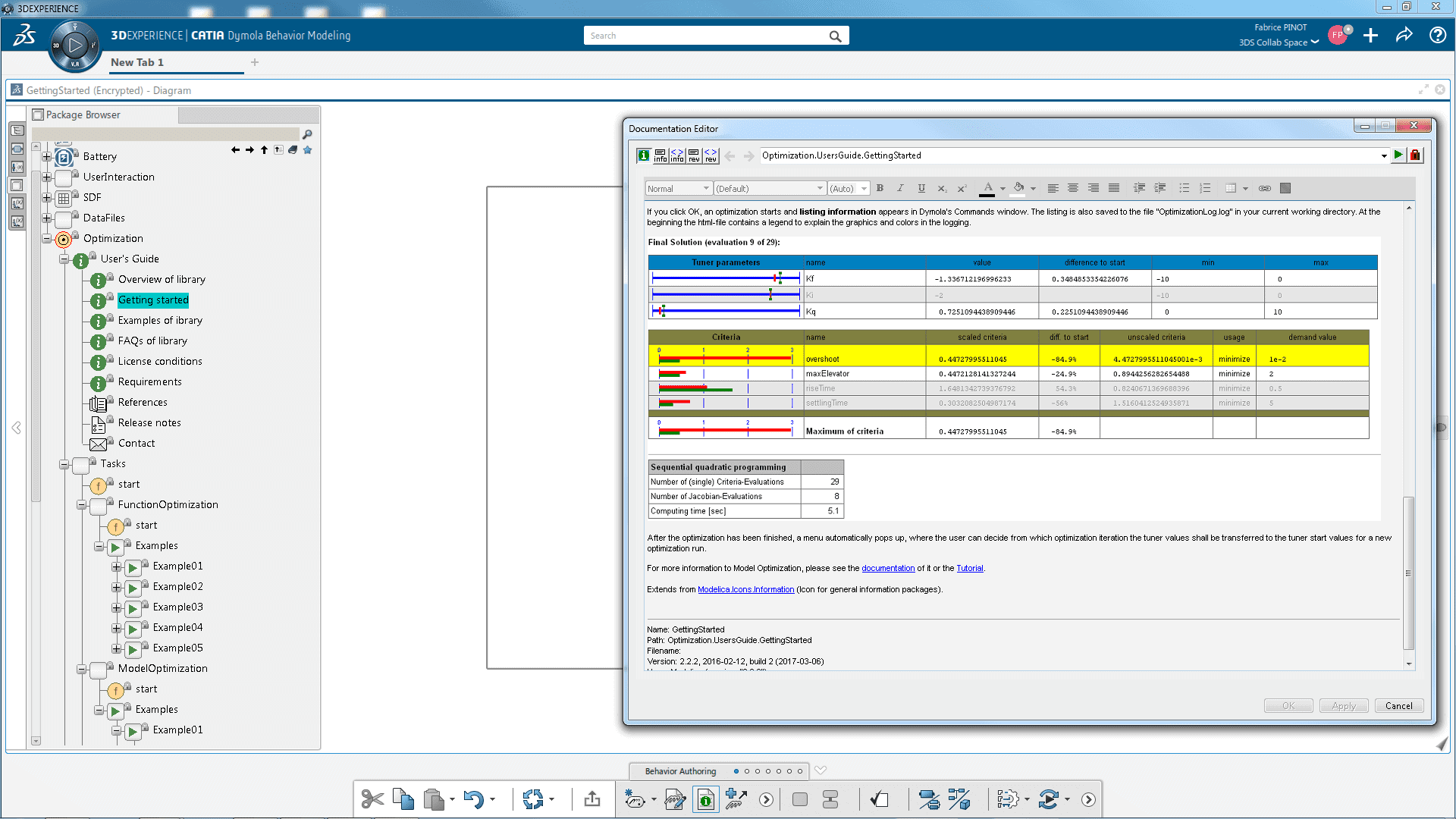
Task: Click the Share/export icon in bottom toolbar
Action: (x=592, y=799)
